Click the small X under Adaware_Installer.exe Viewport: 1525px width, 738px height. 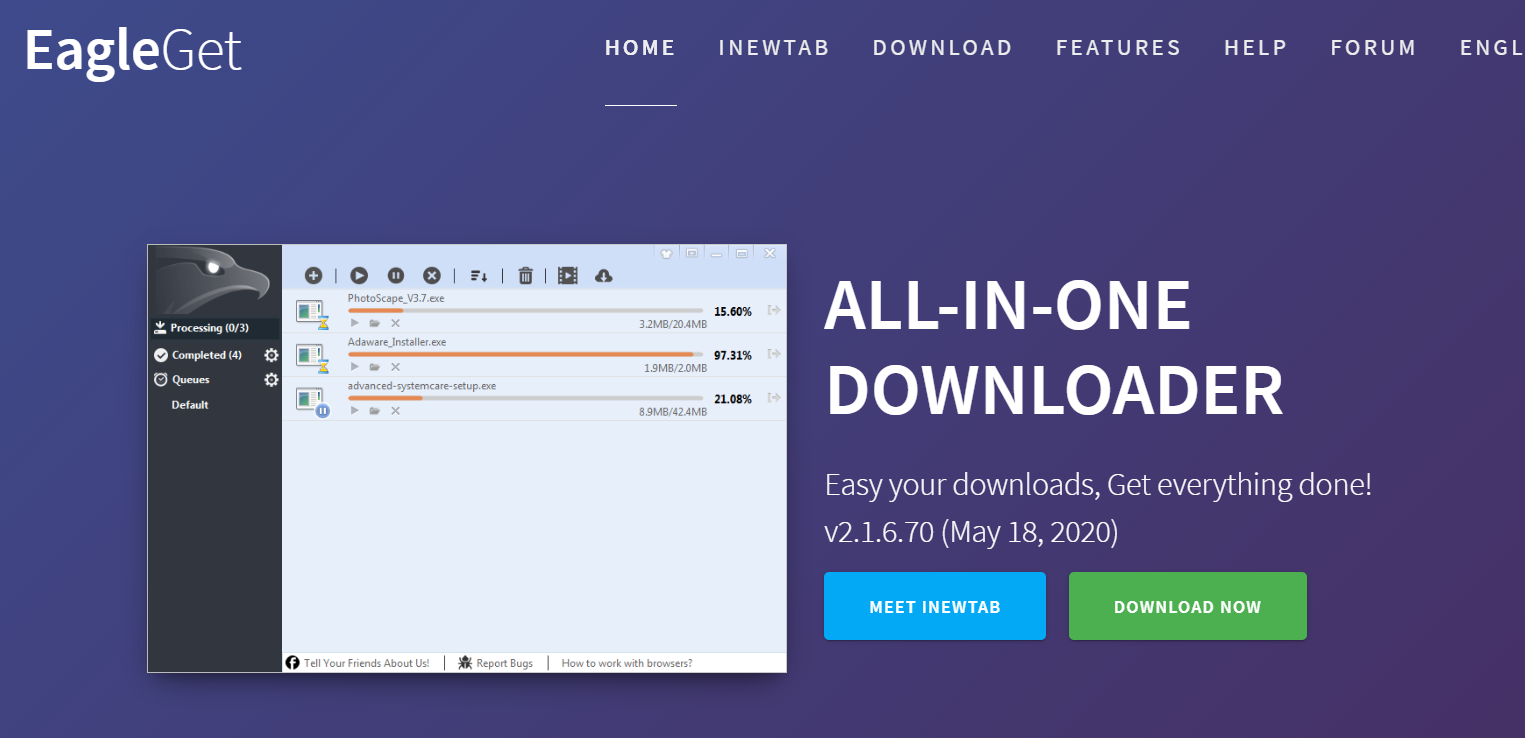pos(395,367)
